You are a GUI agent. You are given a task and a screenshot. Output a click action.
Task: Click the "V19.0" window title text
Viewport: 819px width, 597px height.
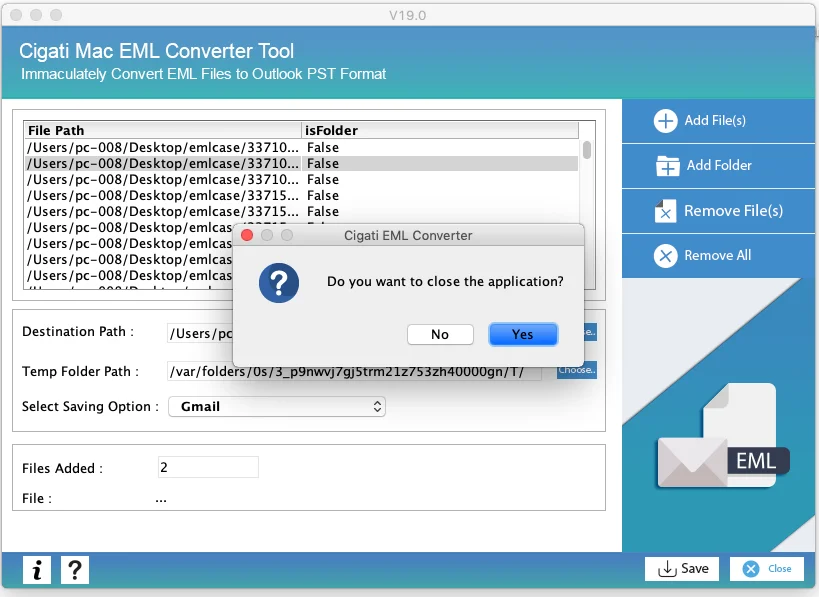407,16
